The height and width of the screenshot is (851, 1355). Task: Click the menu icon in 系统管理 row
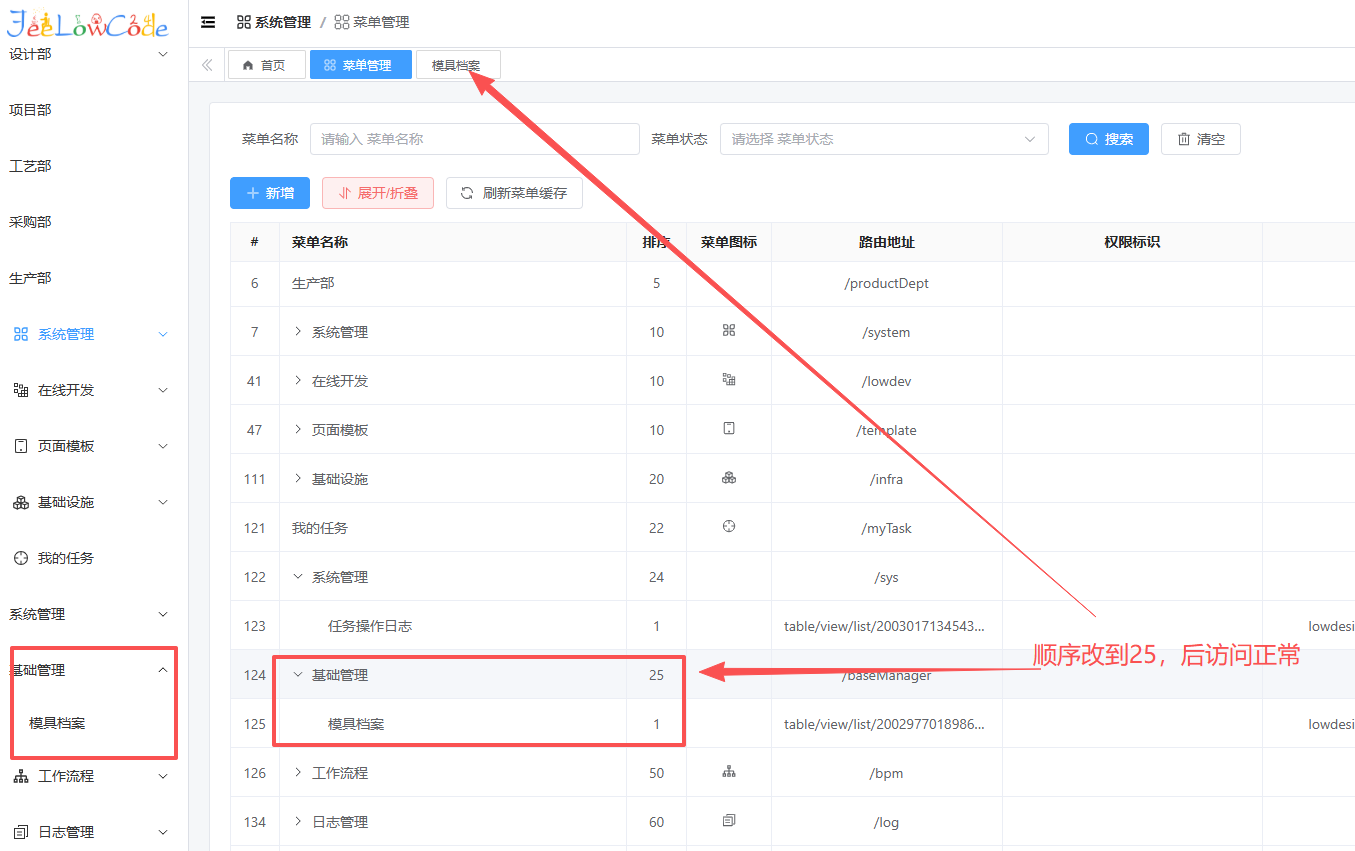click(729, 331)
